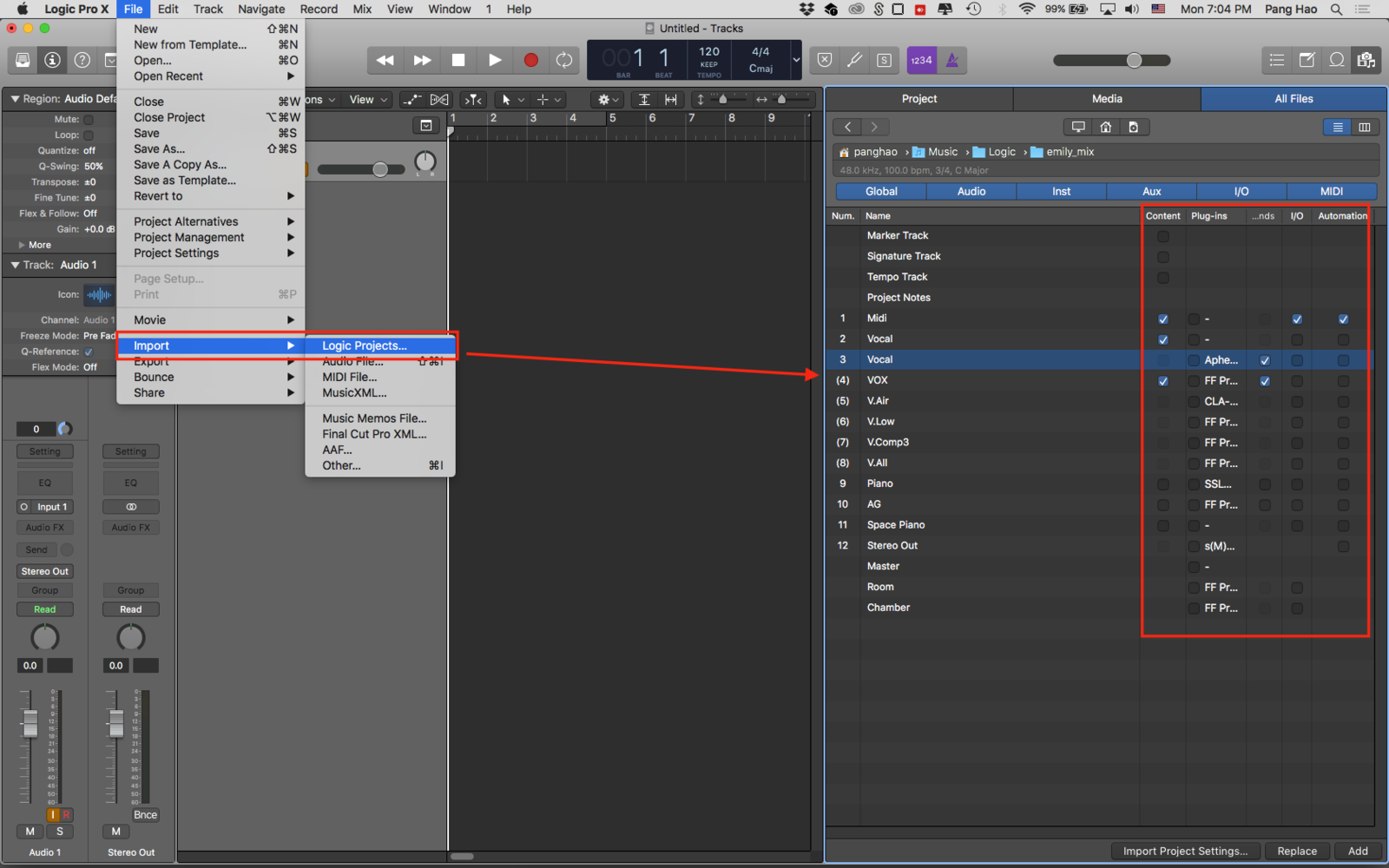Image resolution: width=1389 pixels, height=868 pixels.
Task: Click the Metronome icon
Action: pyautogui.click(x=952, y=60)
